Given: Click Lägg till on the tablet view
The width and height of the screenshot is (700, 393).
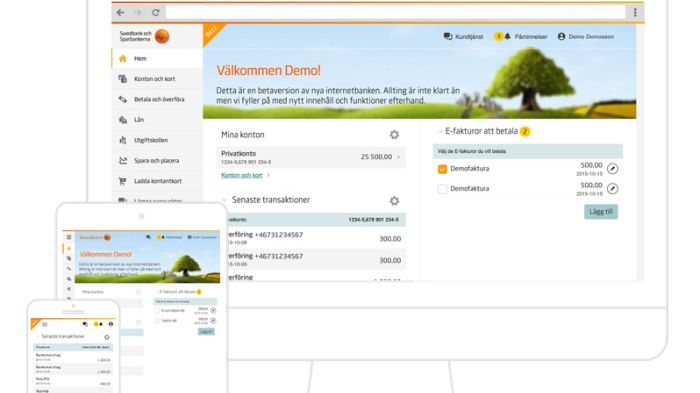Looking at the screenshot, I should pyautogui.click(x=206, y=332).
